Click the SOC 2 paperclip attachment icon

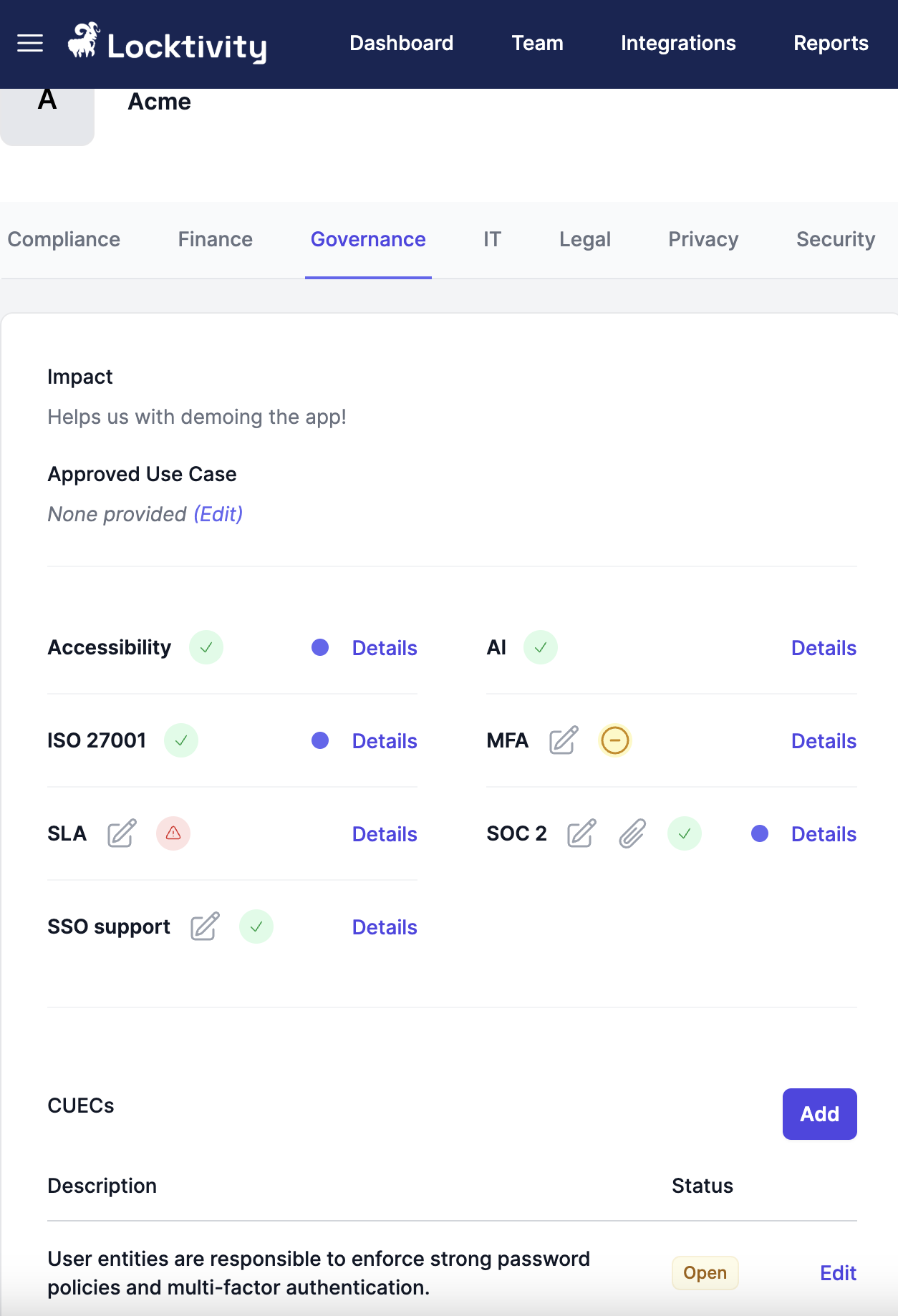coord(632,833)
